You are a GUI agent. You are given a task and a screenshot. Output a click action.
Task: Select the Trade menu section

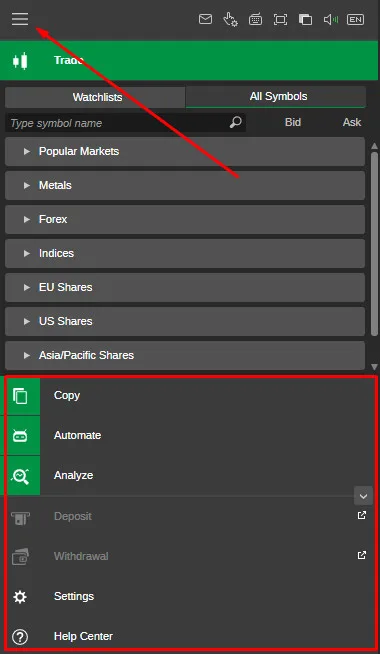point(190,60)
